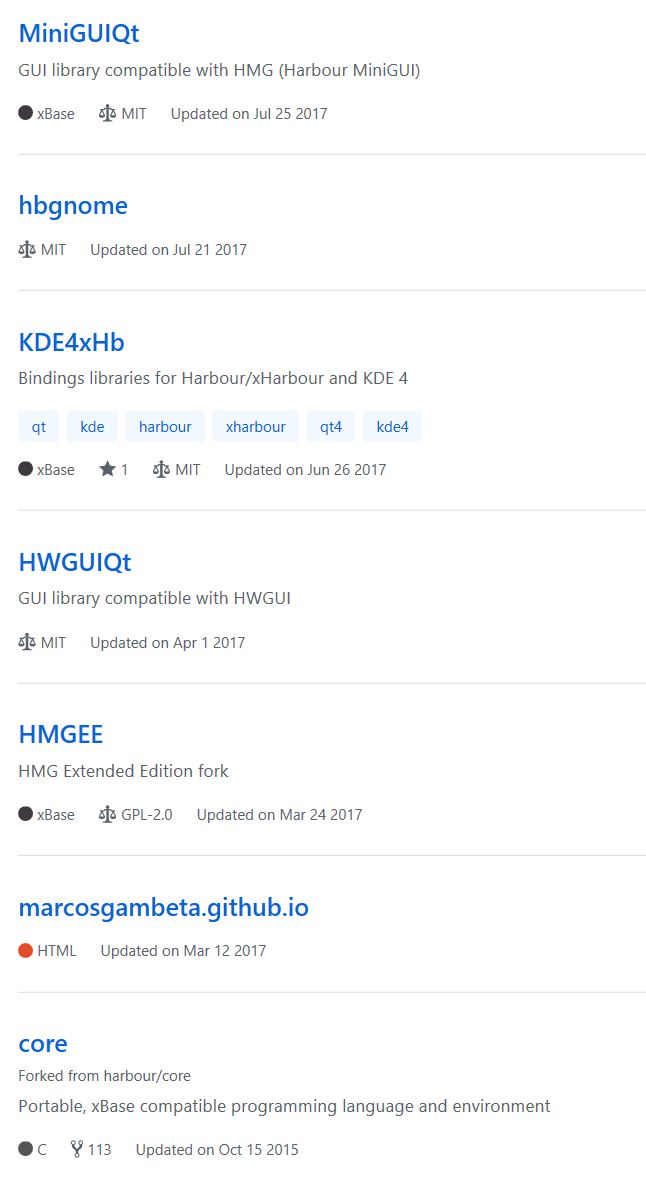Click the fork icon next to 113
The height and width of the screenshot is (1188, 646).
coord(76,1149)
